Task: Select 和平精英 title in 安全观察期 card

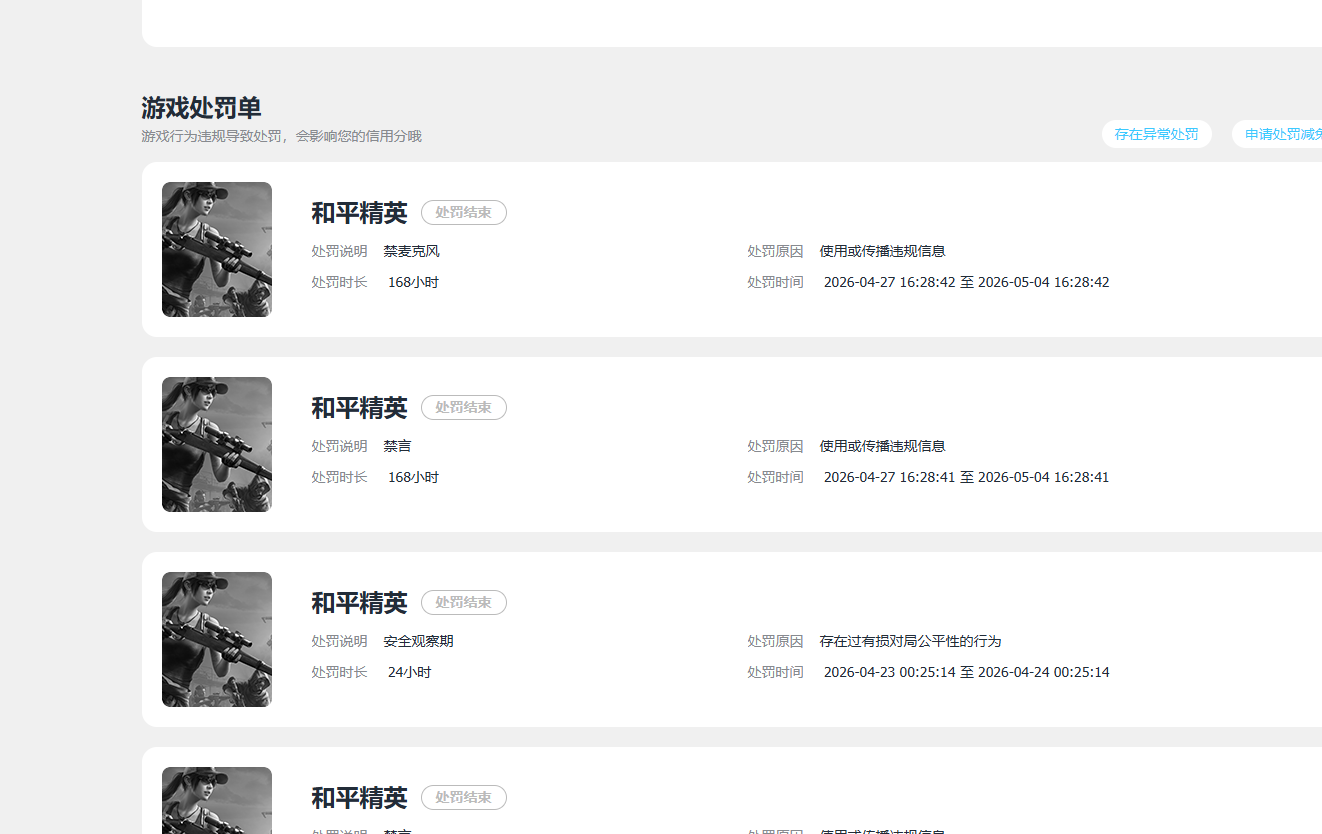Action: 359,603
